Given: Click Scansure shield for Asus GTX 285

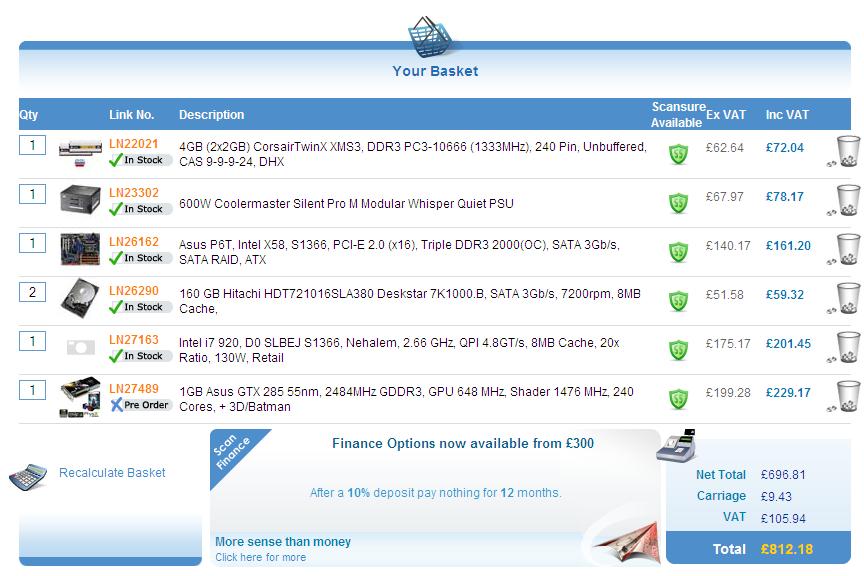Looking at the screenshot, I should pos(679,399).
